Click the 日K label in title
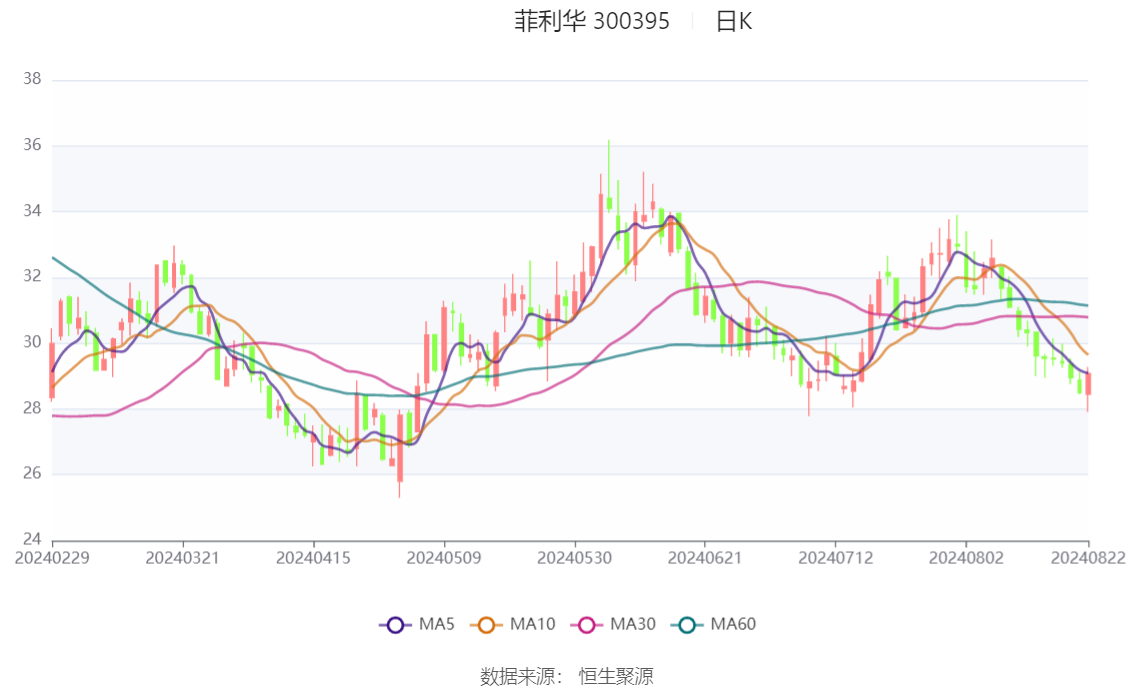1134x689 pixels. 734,21
